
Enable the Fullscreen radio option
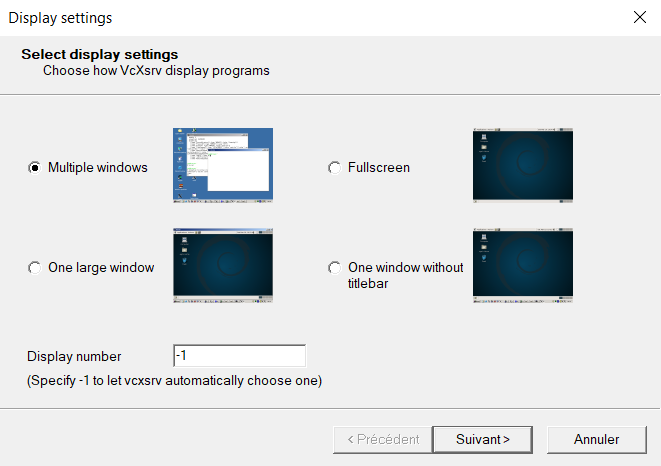point(334,168)
